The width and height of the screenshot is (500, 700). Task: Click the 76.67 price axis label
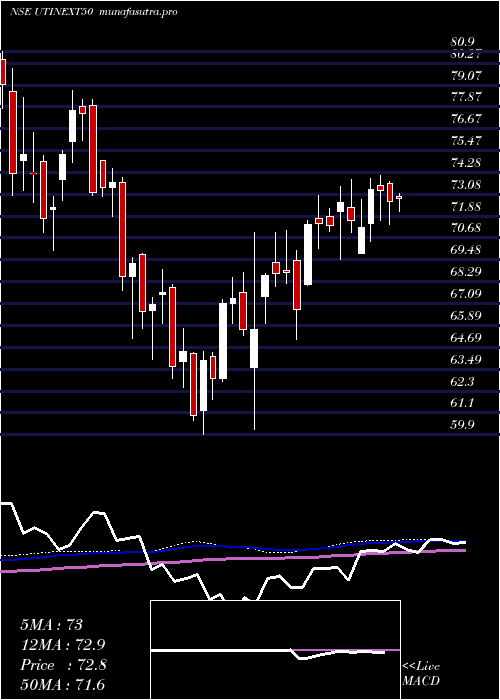click(x=467, y=119)
